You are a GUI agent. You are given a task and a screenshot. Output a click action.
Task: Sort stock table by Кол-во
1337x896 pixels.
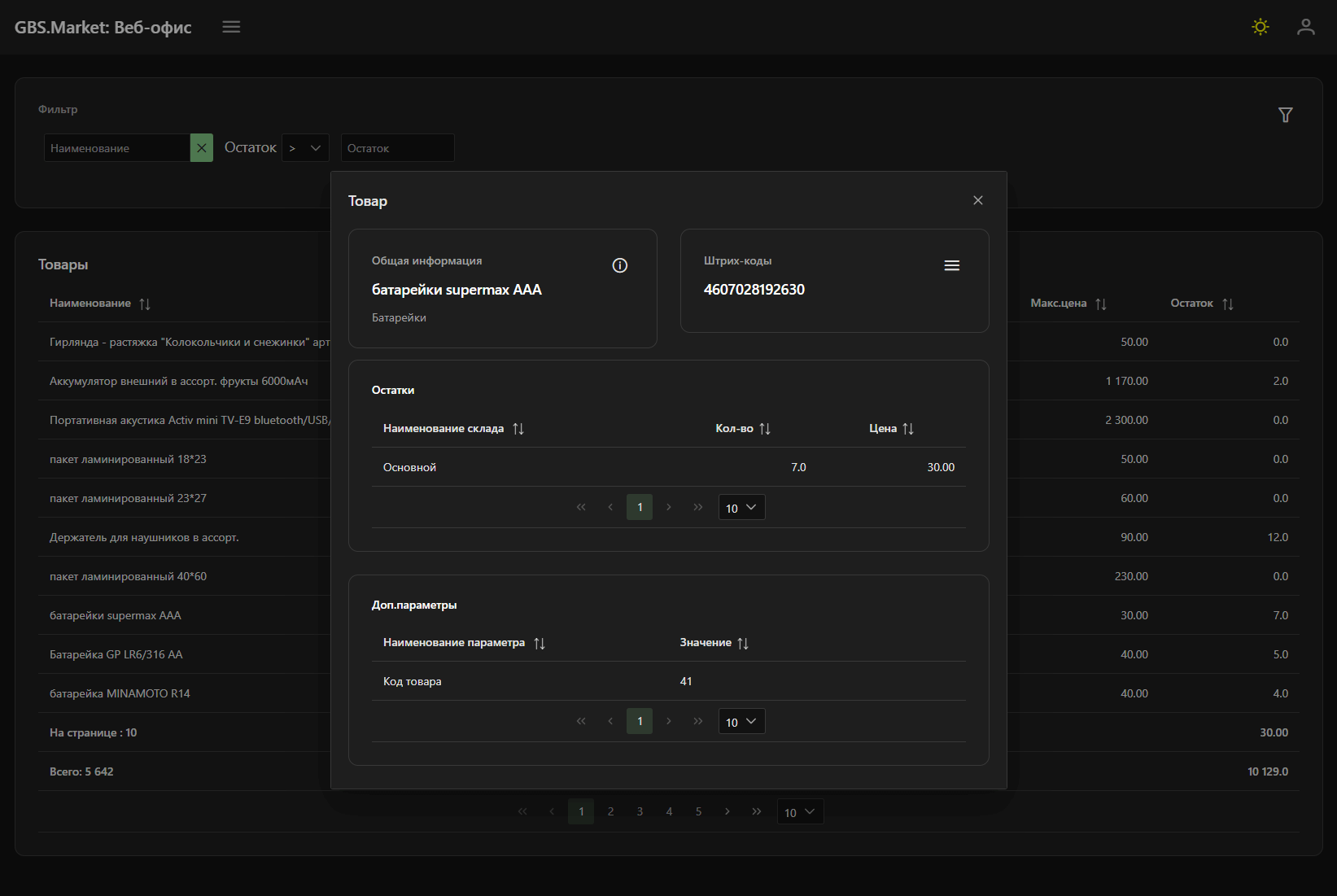[x=764, y=429]
